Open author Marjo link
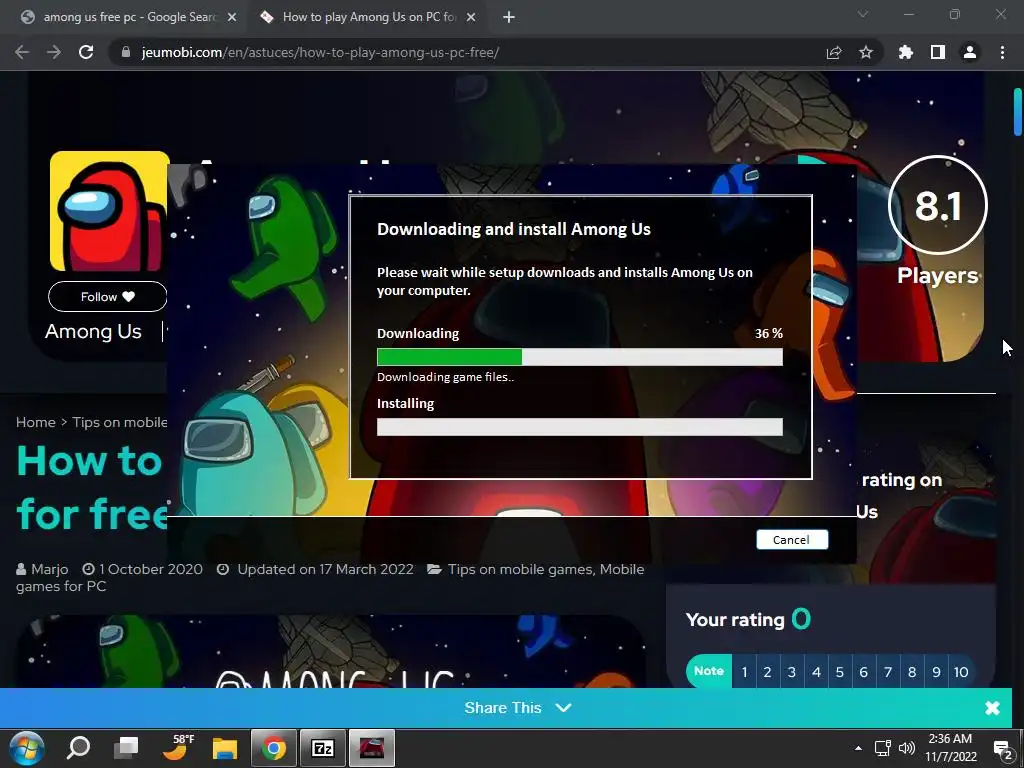 [x=49, y=569]
